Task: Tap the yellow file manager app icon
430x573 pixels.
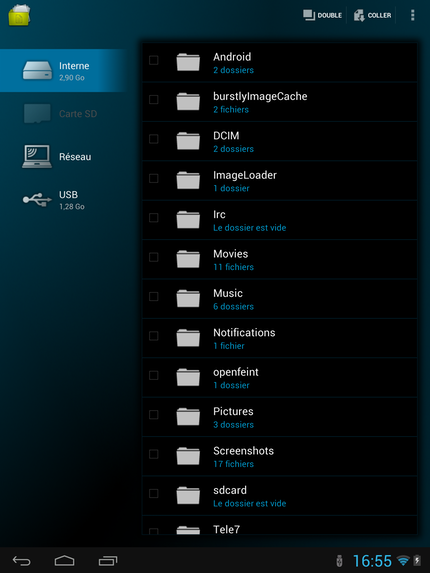Action: pyautogui.click(x=19, y=15)
